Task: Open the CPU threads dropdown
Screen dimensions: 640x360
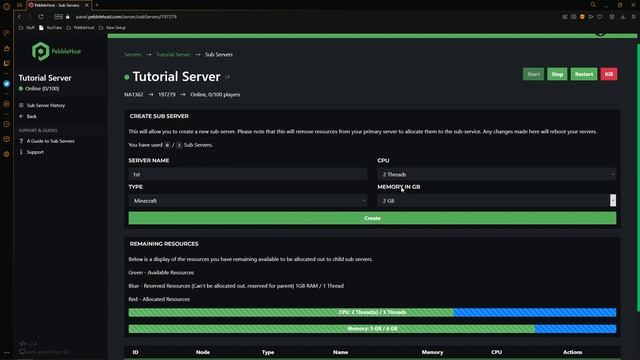Action: click(497, 174)
